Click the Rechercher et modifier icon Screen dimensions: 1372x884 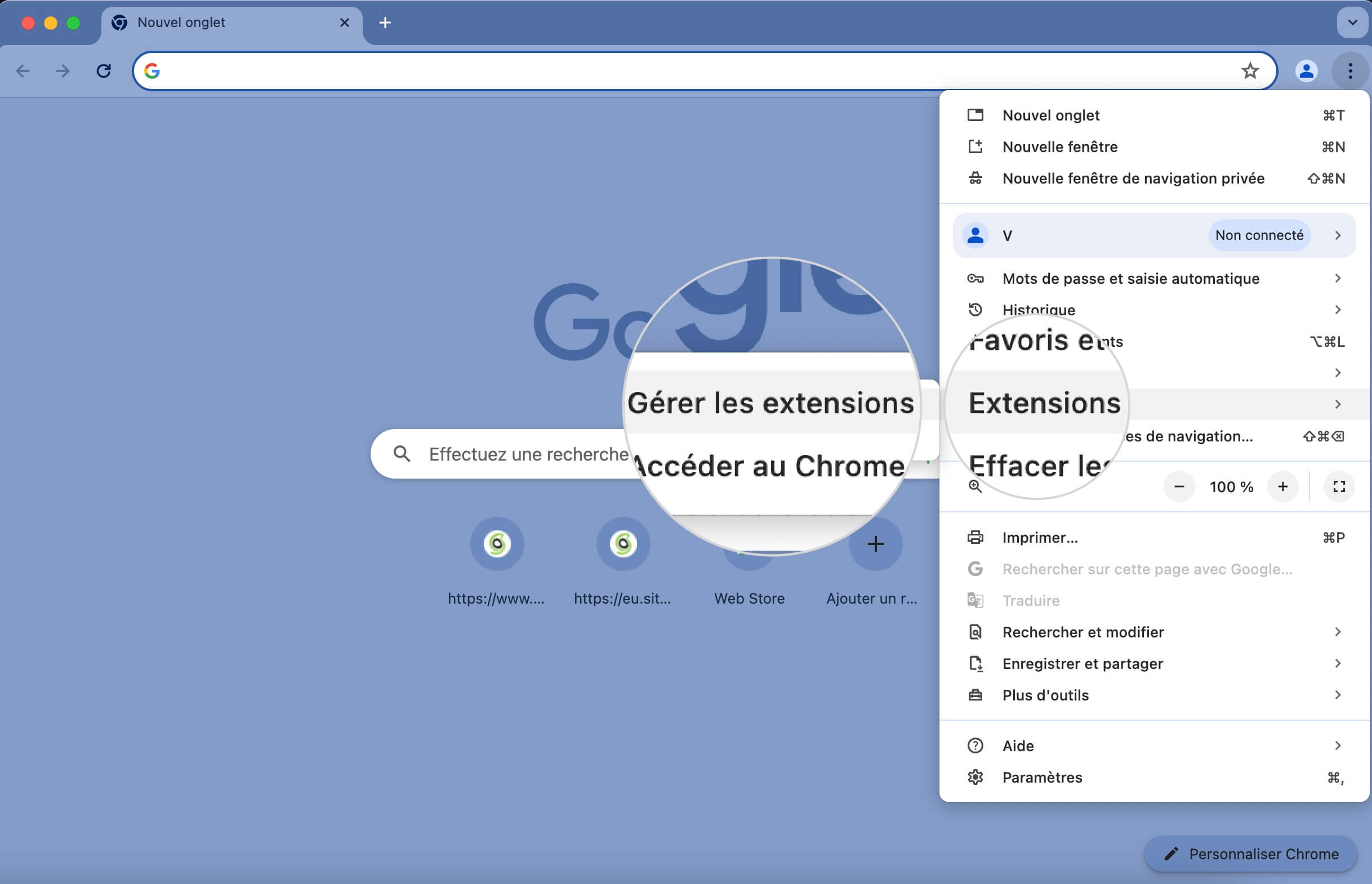975,632
